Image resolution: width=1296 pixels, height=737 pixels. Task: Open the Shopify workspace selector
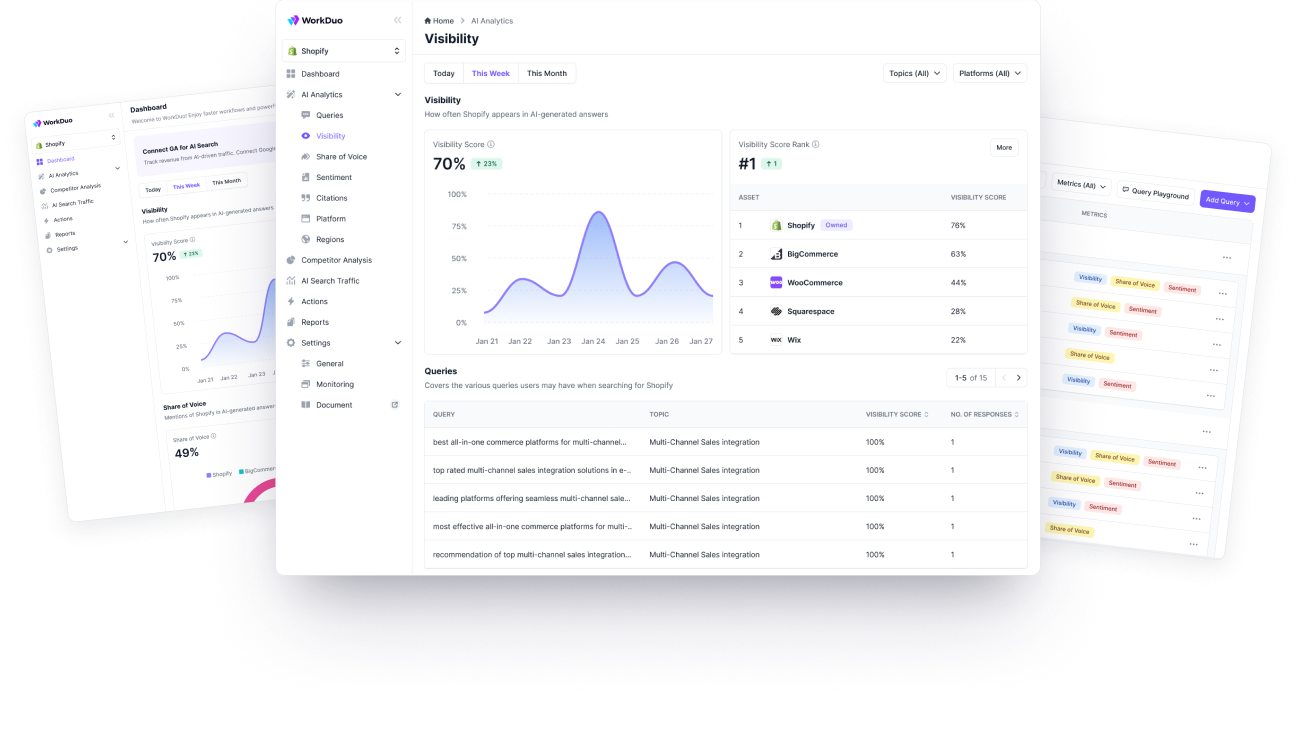tap(344, 51)
